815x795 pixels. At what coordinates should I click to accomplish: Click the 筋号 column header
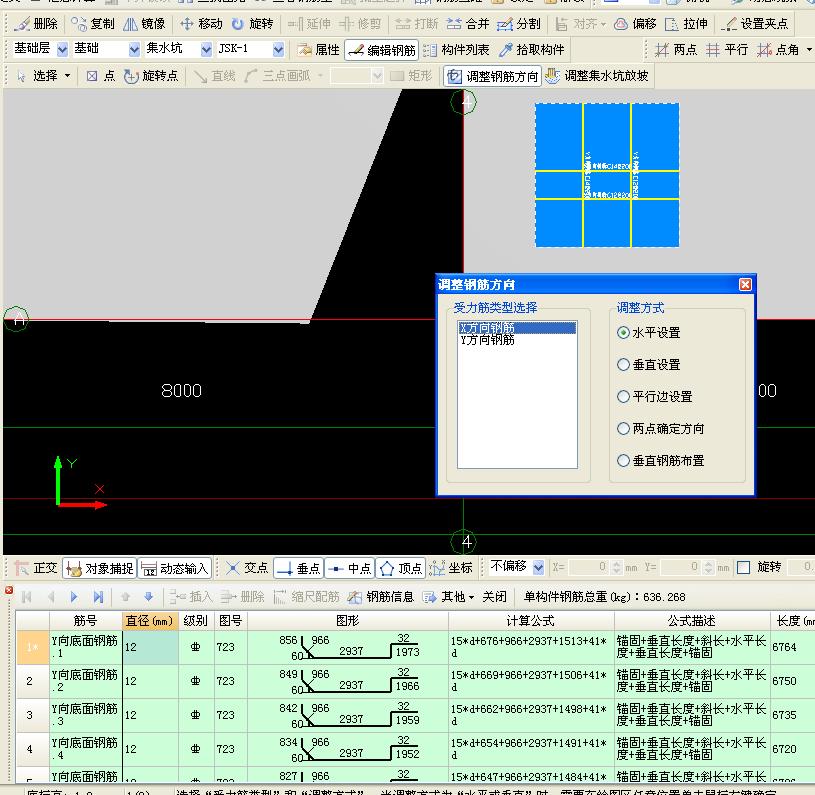(85, 620)
